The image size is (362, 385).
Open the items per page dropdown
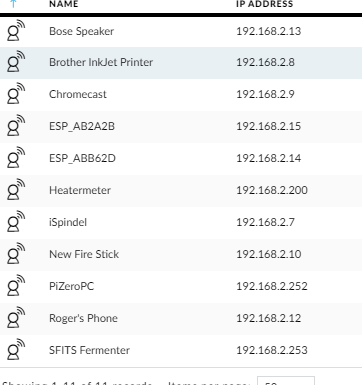[286, 381]
